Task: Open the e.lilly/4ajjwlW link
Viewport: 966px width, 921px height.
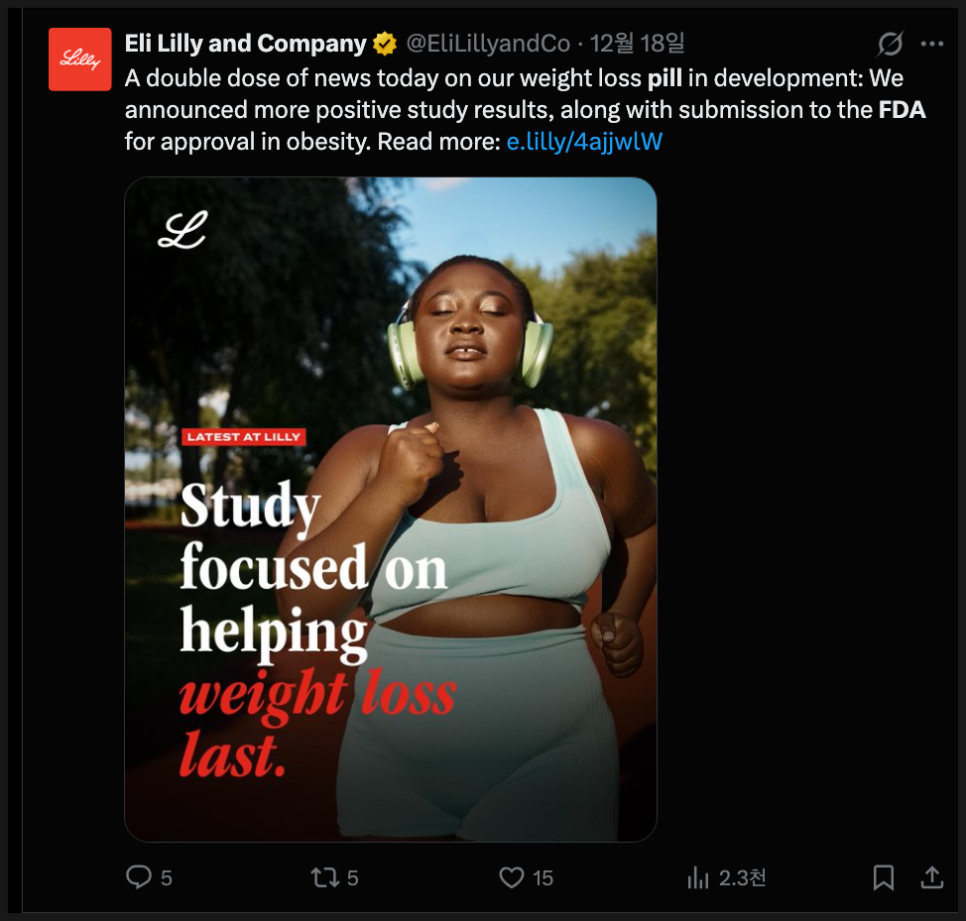Action: pyautogui.click(x=584, y=141)
